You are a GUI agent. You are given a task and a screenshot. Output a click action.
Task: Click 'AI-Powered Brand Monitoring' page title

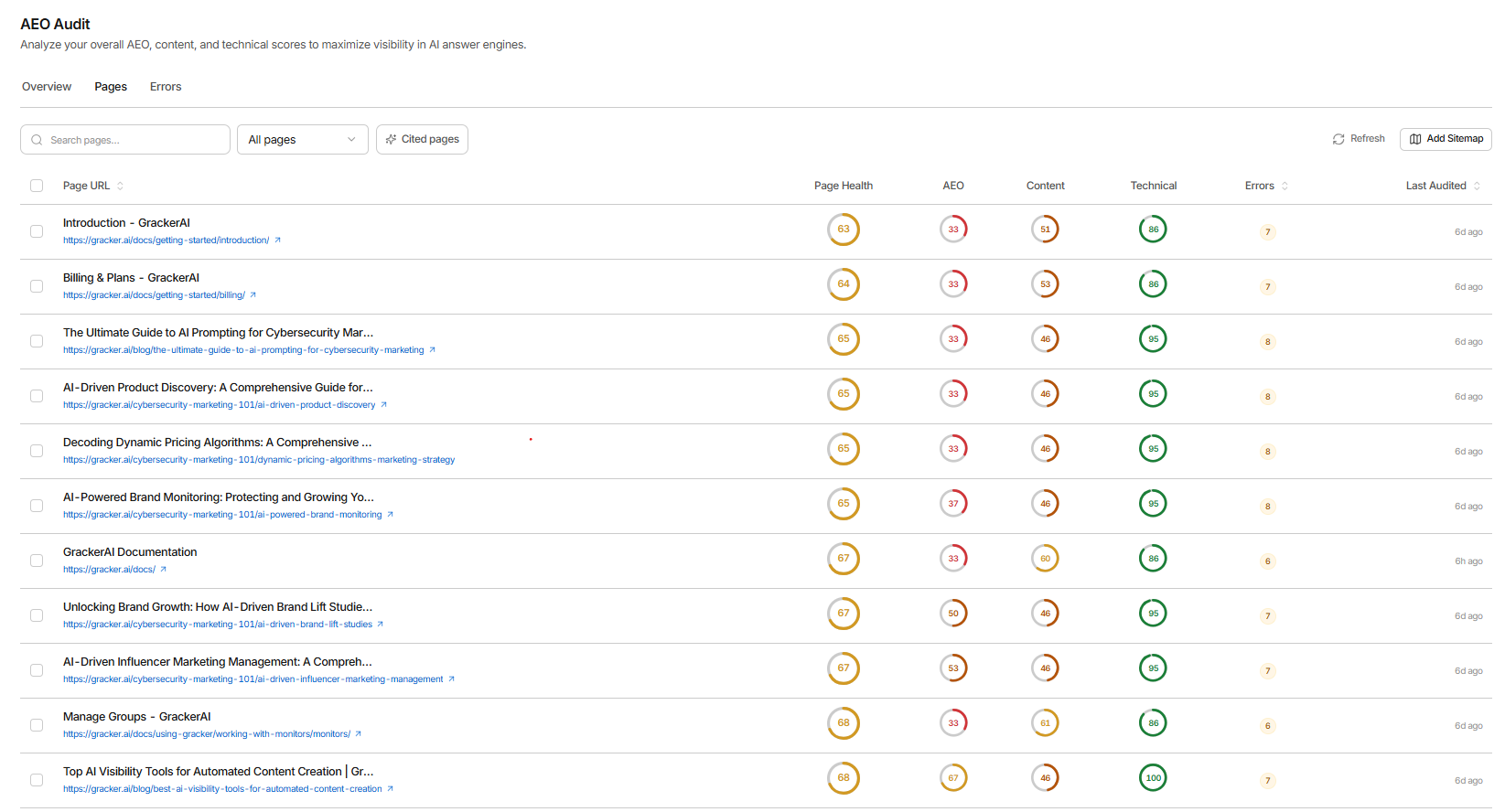pyautogui.click(x=219, y=497)
